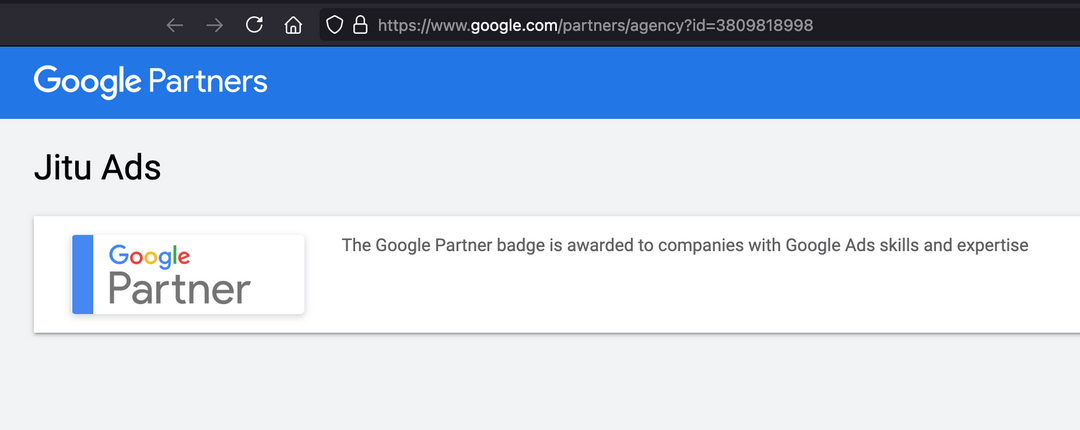Screen dimensions: 1080x430
Task: Click the badge description text
Action: pos(684,245)
